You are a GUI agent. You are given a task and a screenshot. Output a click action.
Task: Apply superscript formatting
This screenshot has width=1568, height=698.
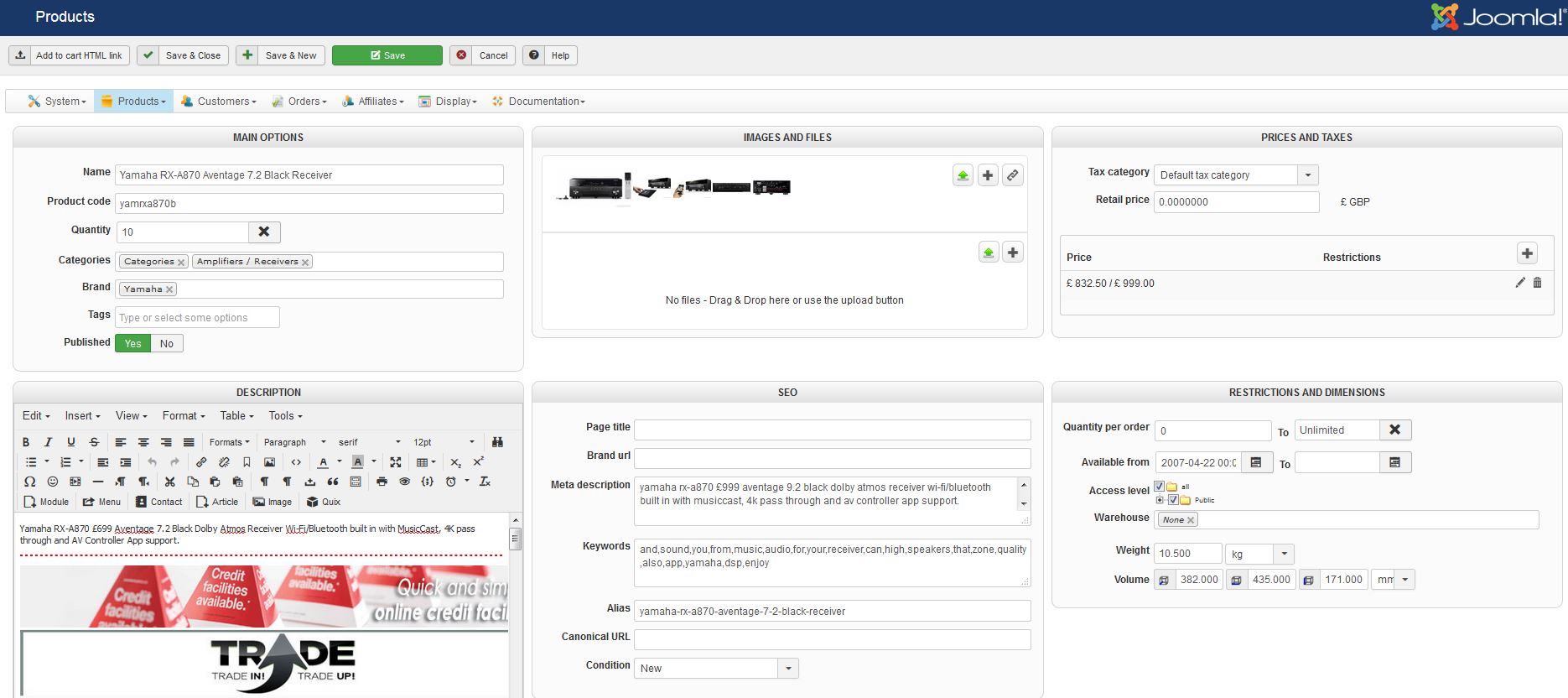point(479,462)
